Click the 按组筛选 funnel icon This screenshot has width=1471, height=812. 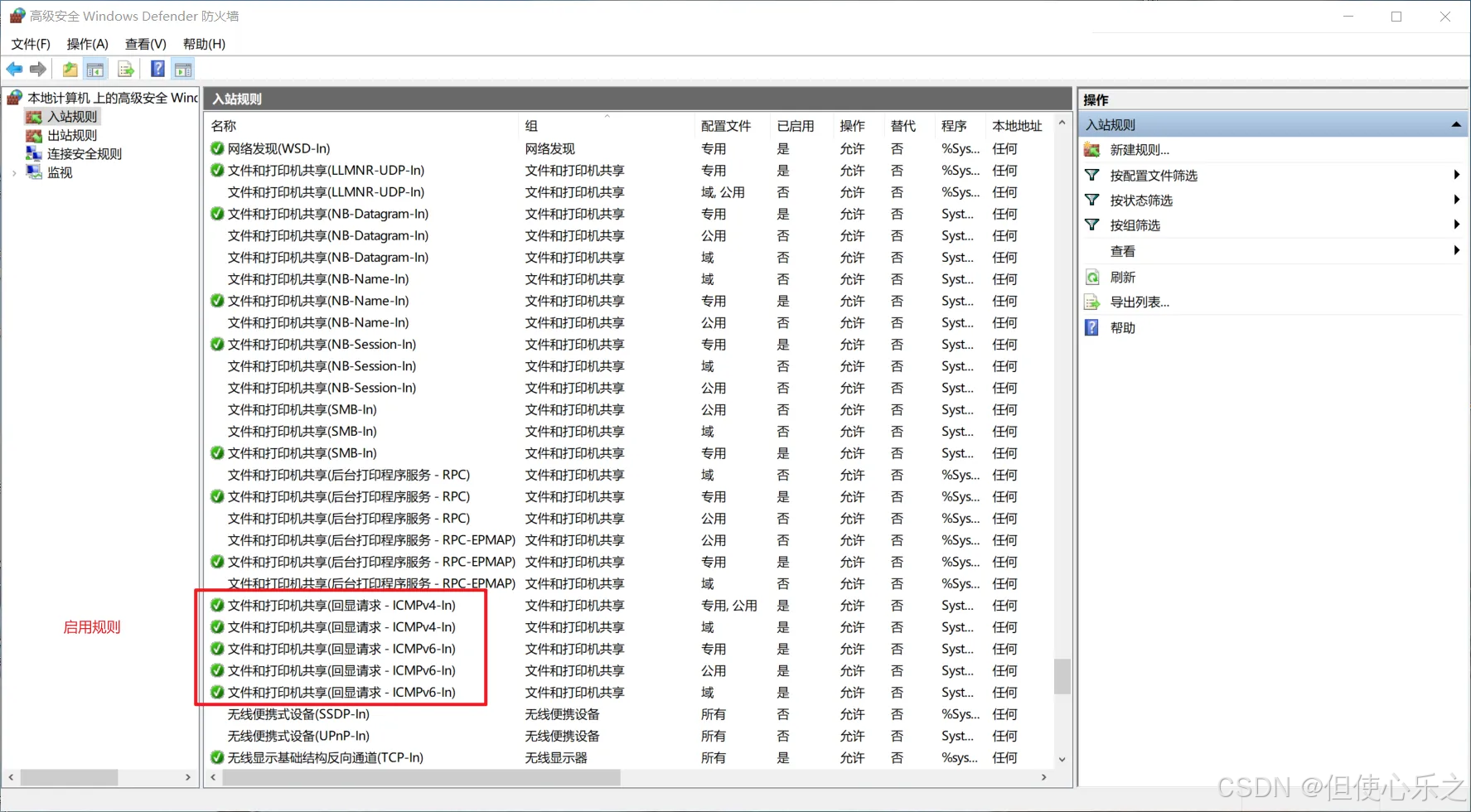(1092, 225)
